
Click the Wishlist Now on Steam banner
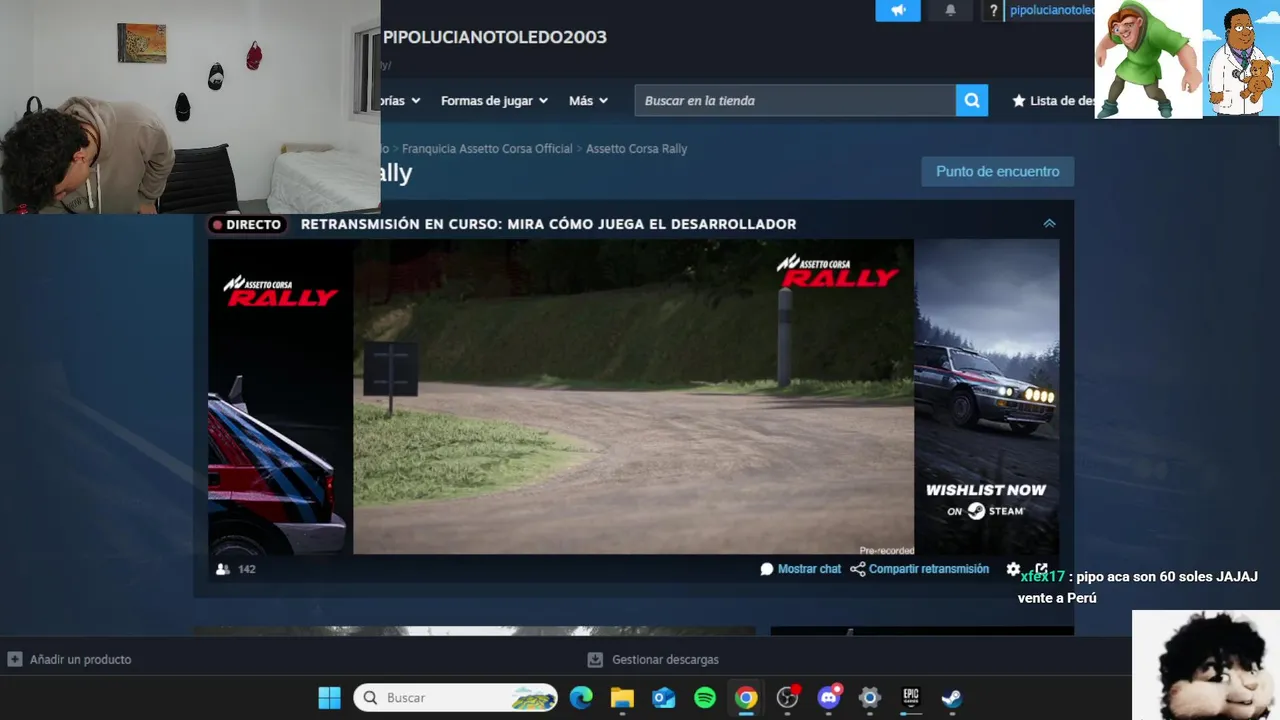986,396
